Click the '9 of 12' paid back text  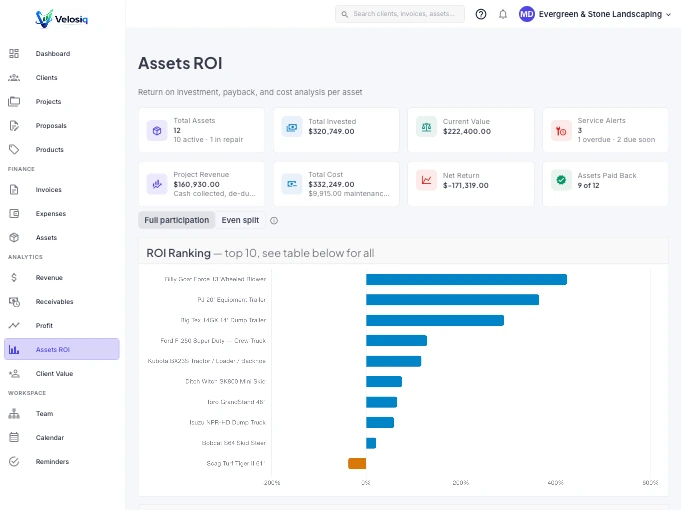(x=588, y=185)
